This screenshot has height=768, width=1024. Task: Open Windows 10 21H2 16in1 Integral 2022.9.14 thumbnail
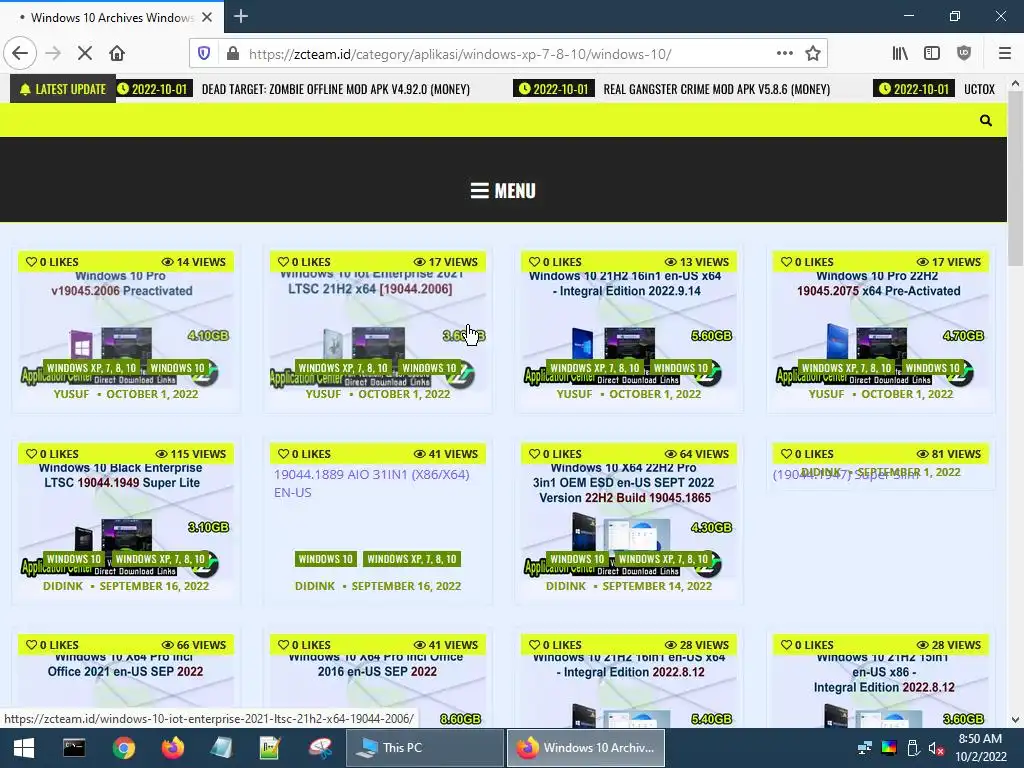point(629,320)
